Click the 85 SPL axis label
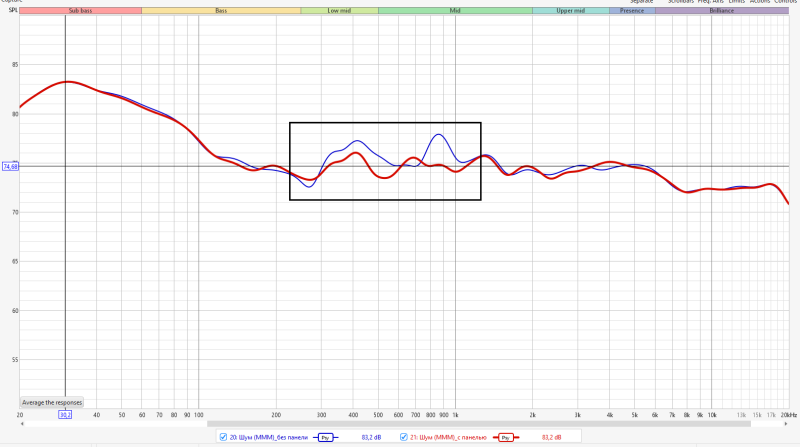The height and width of the screenshot is (447, 800). click(x=15, y=65)
